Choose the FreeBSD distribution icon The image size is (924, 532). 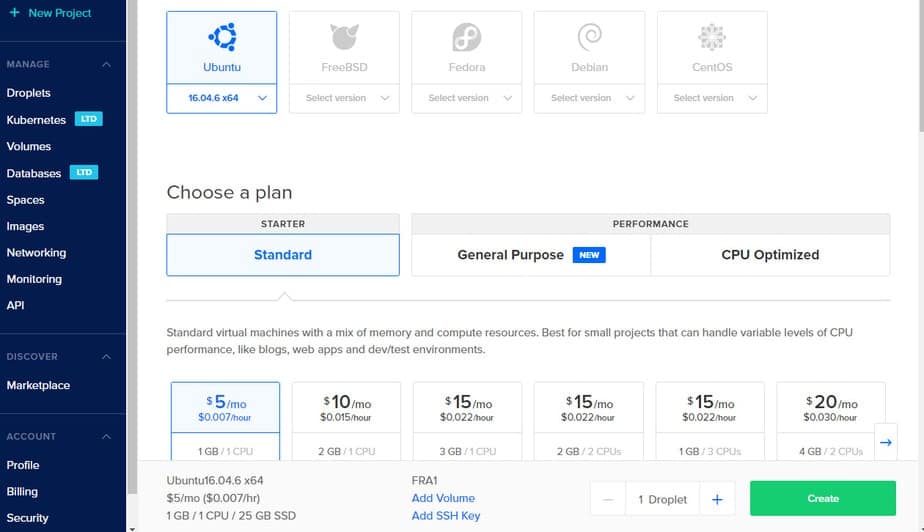click(x=344, y=38)
